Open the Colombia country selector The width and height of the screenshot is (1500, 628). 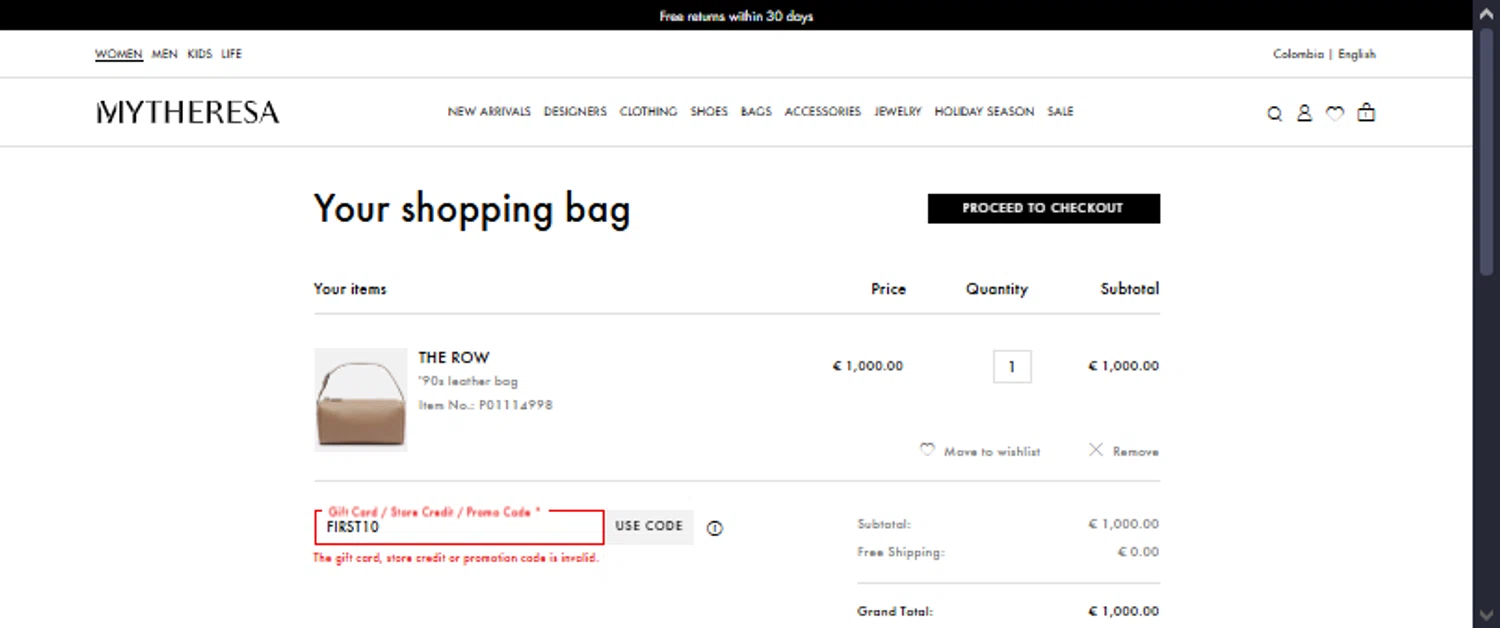click(1298, 54)
